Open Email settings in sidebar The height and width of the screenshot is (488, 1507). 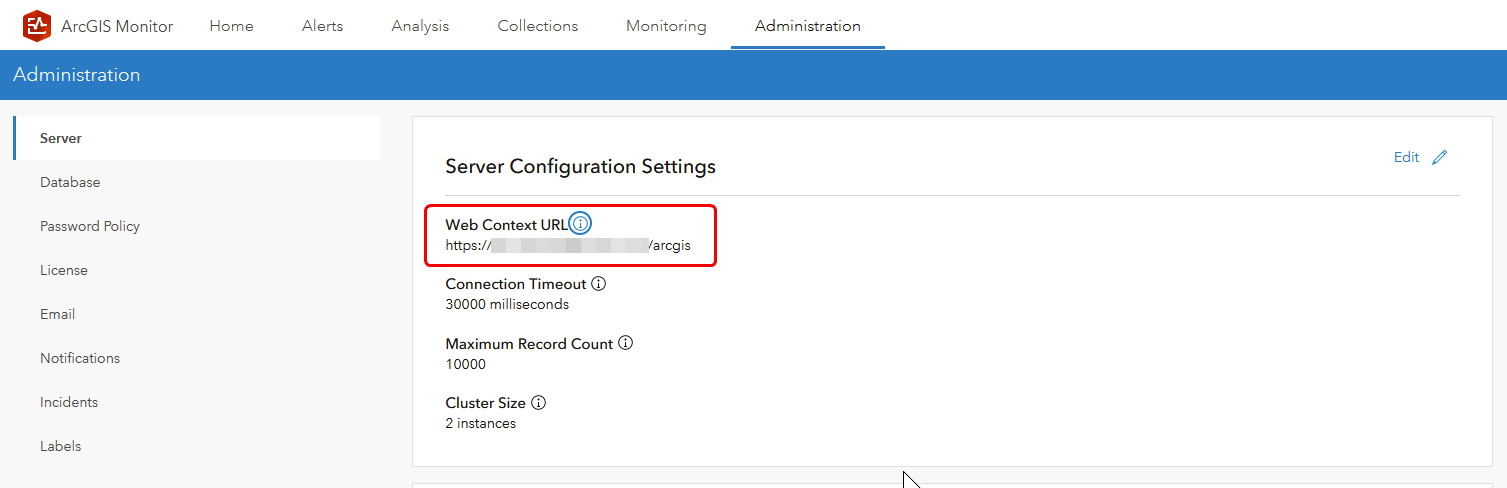pos(58,314)
